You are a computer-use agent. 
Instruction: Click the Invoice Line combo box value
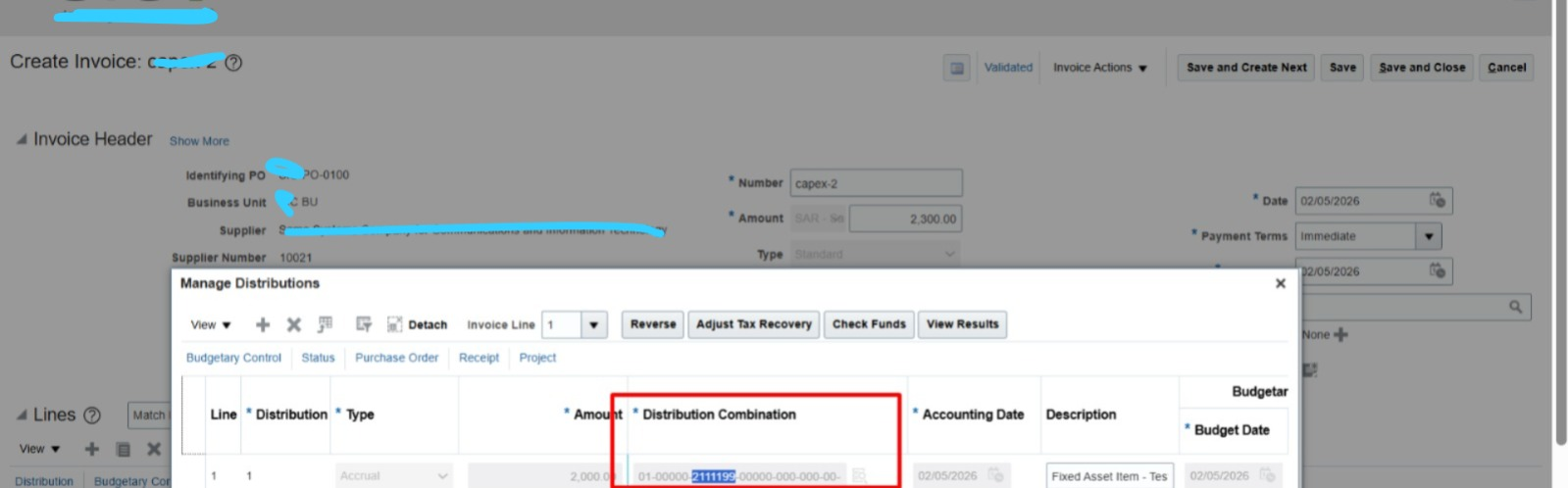pos(562,324)
